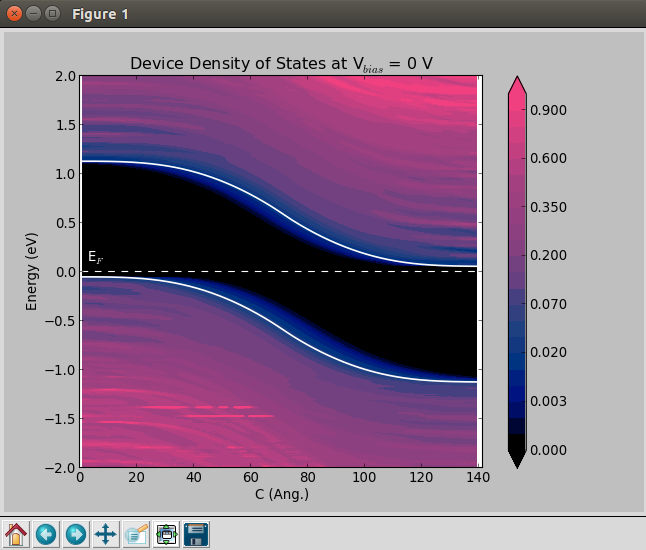Activate the pan axes tool
This screenshot has height=550, width=646.
(106, 534)
